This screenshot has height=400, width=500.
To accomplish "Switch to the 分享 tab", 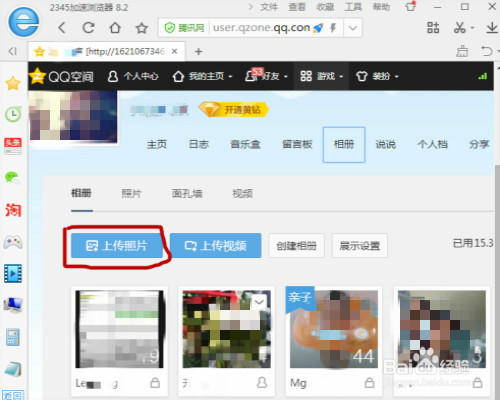I will coord(479,144).
